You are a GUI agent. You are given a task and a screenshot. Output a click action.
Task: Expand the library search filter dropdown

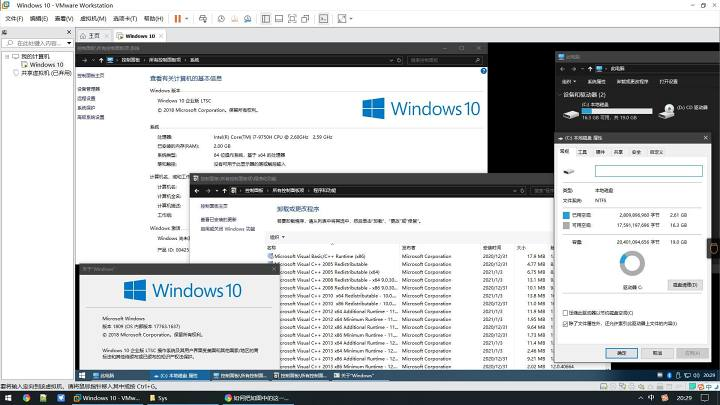click(x=68, y=43)
